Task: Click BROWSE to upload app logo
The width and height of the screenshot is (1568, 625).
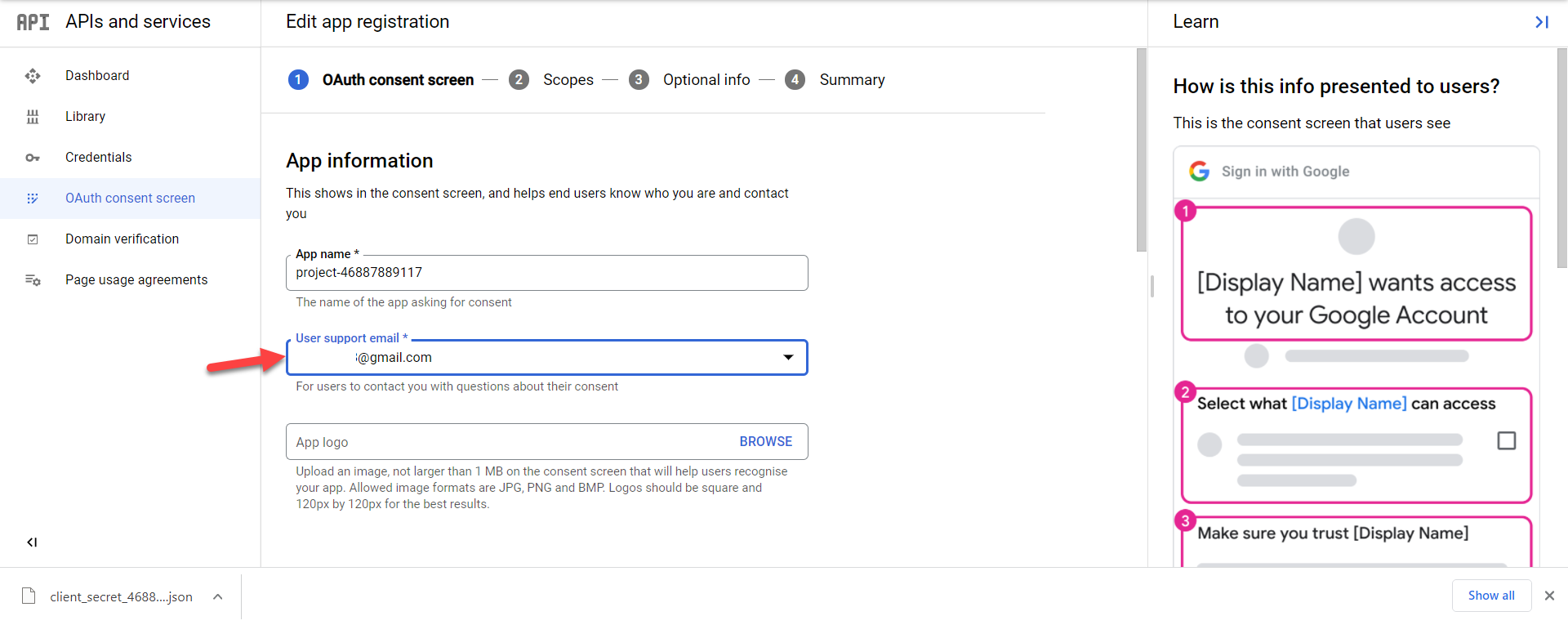Action: click(x=765, y=441)
